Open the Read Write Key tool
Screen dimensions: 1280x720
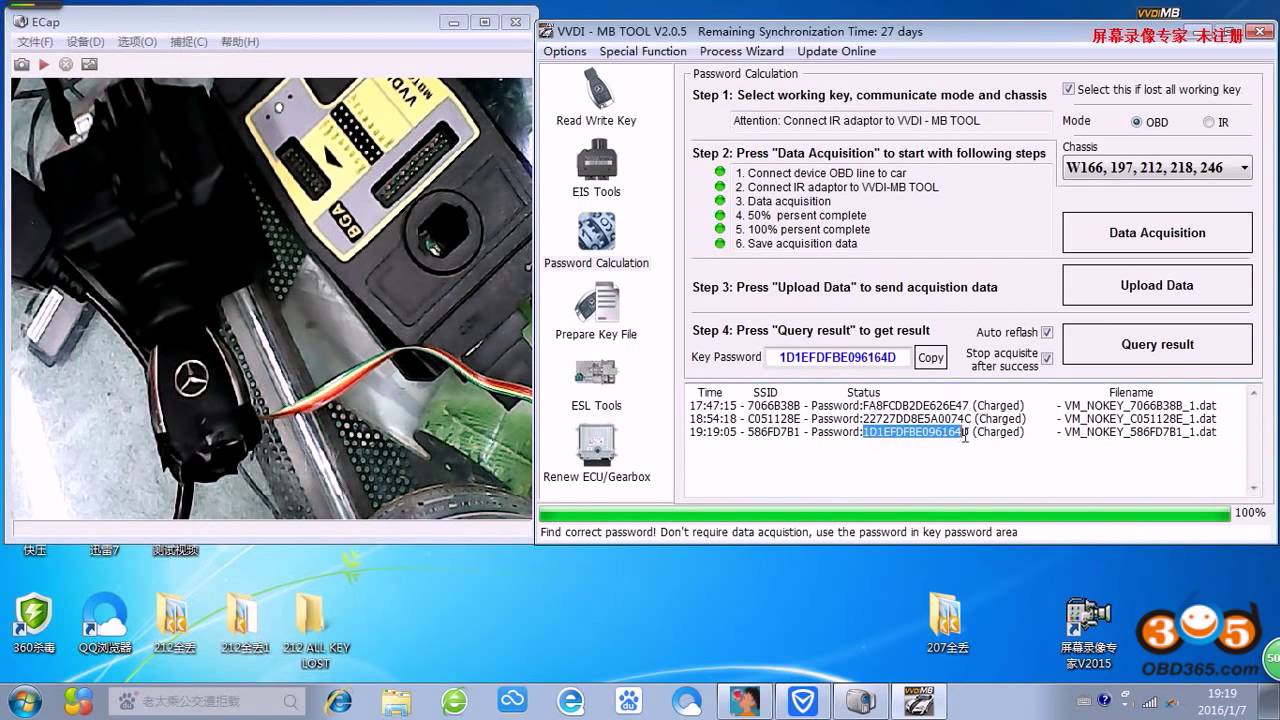pos(596,97)
